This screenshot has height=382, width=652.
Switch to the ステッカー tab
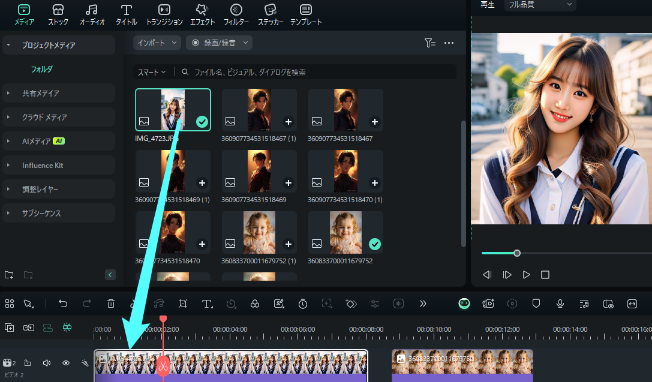coord(270,15)
